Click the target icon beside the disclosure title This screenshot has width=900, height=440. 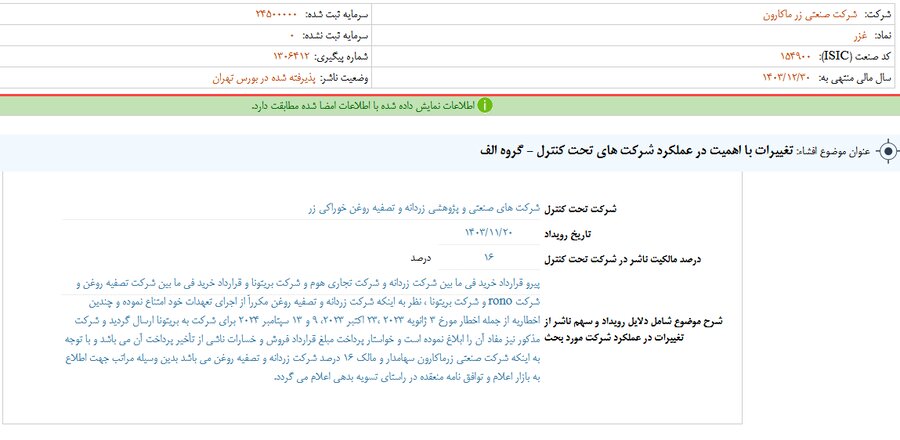coord(886,152)
